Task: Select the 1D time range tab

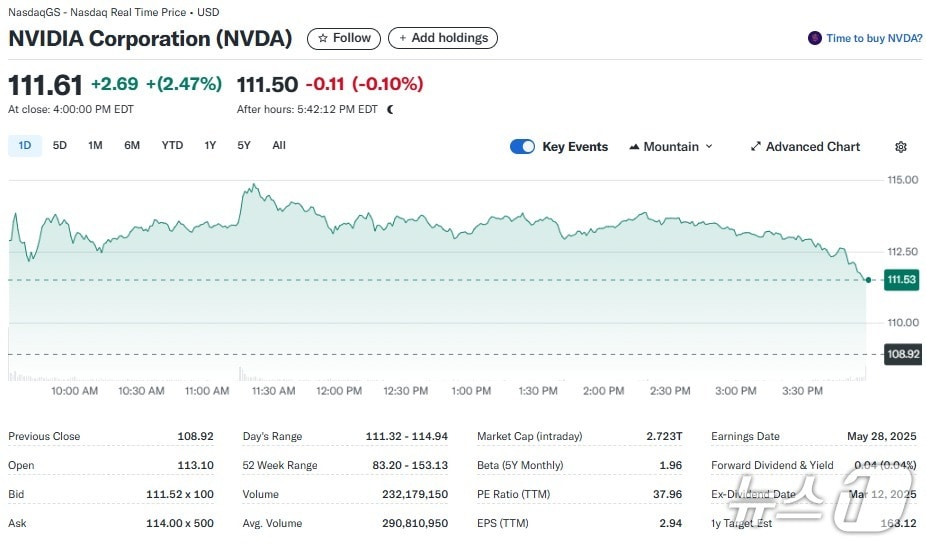Action: tap(25, 146)
